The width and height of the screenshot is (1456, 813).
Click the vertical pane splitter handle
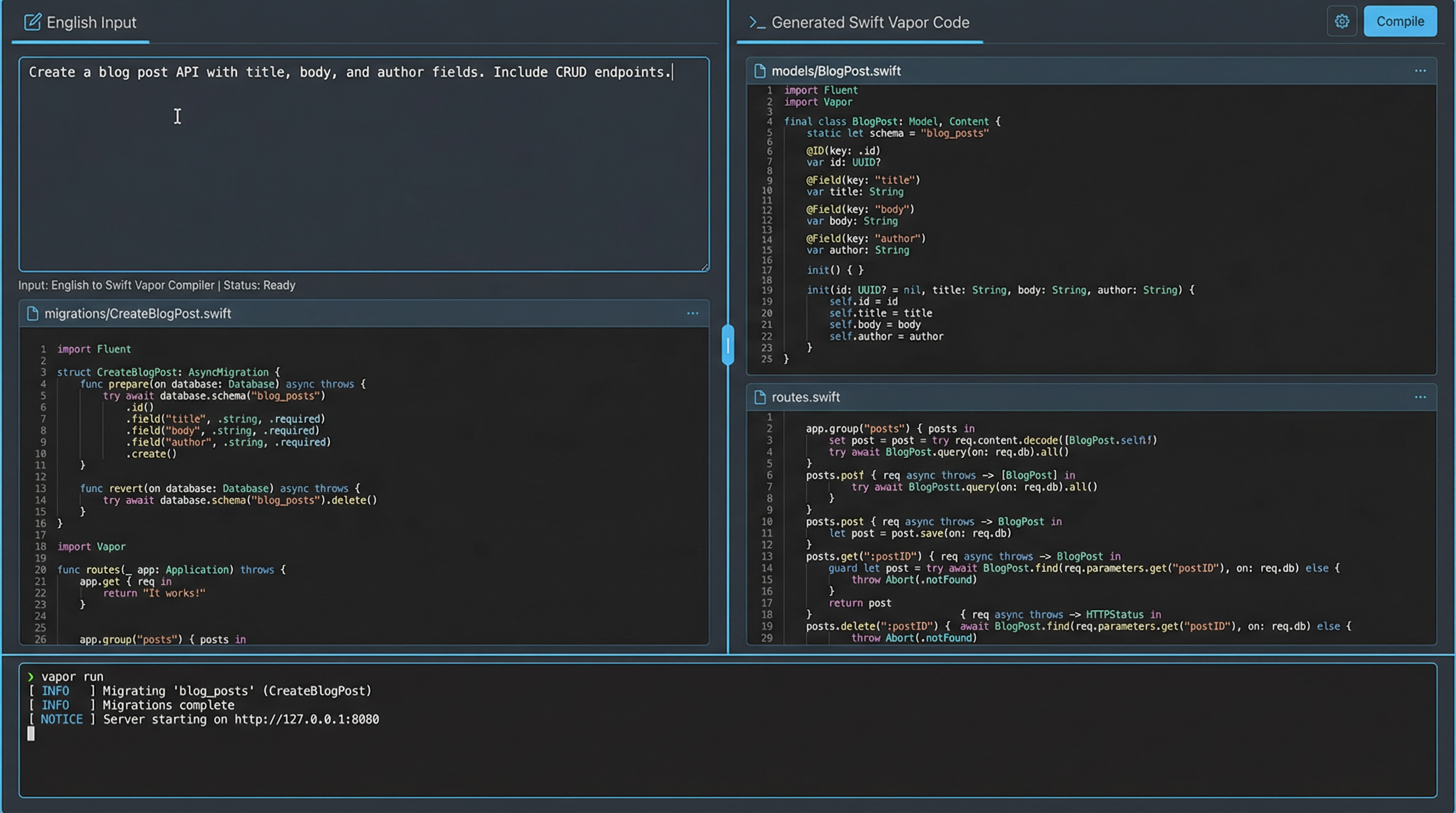(x=728, y=345)
